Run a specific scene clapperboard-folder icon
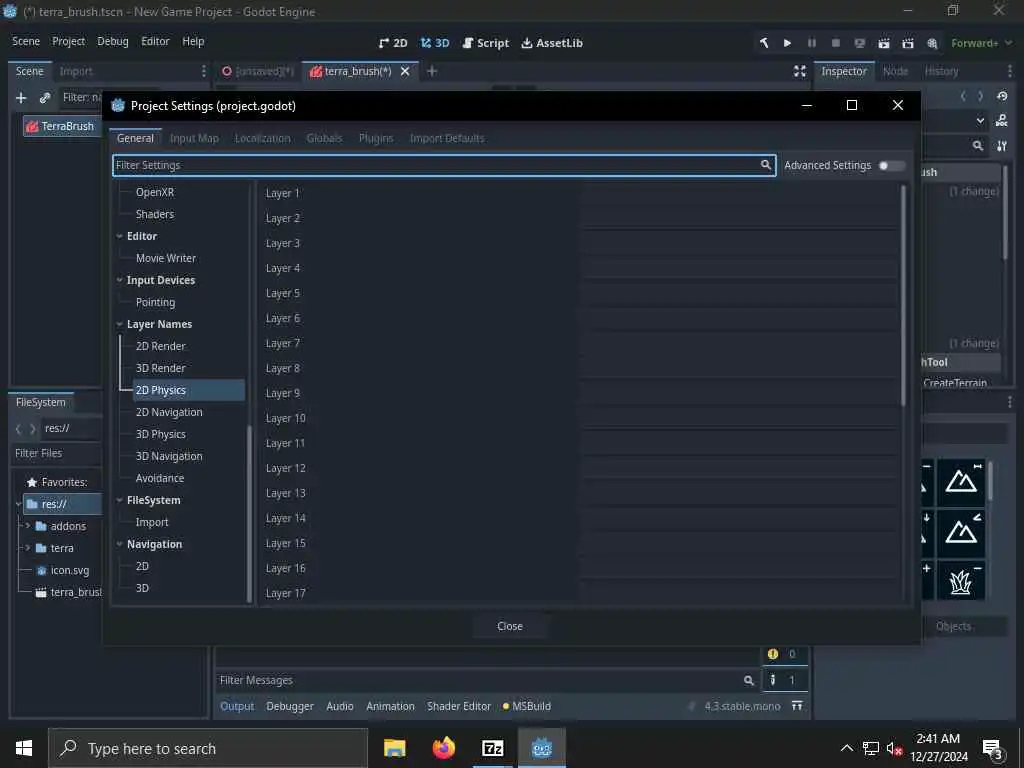The width and height of the screenshot is (1024, 768). pos(908,43)
